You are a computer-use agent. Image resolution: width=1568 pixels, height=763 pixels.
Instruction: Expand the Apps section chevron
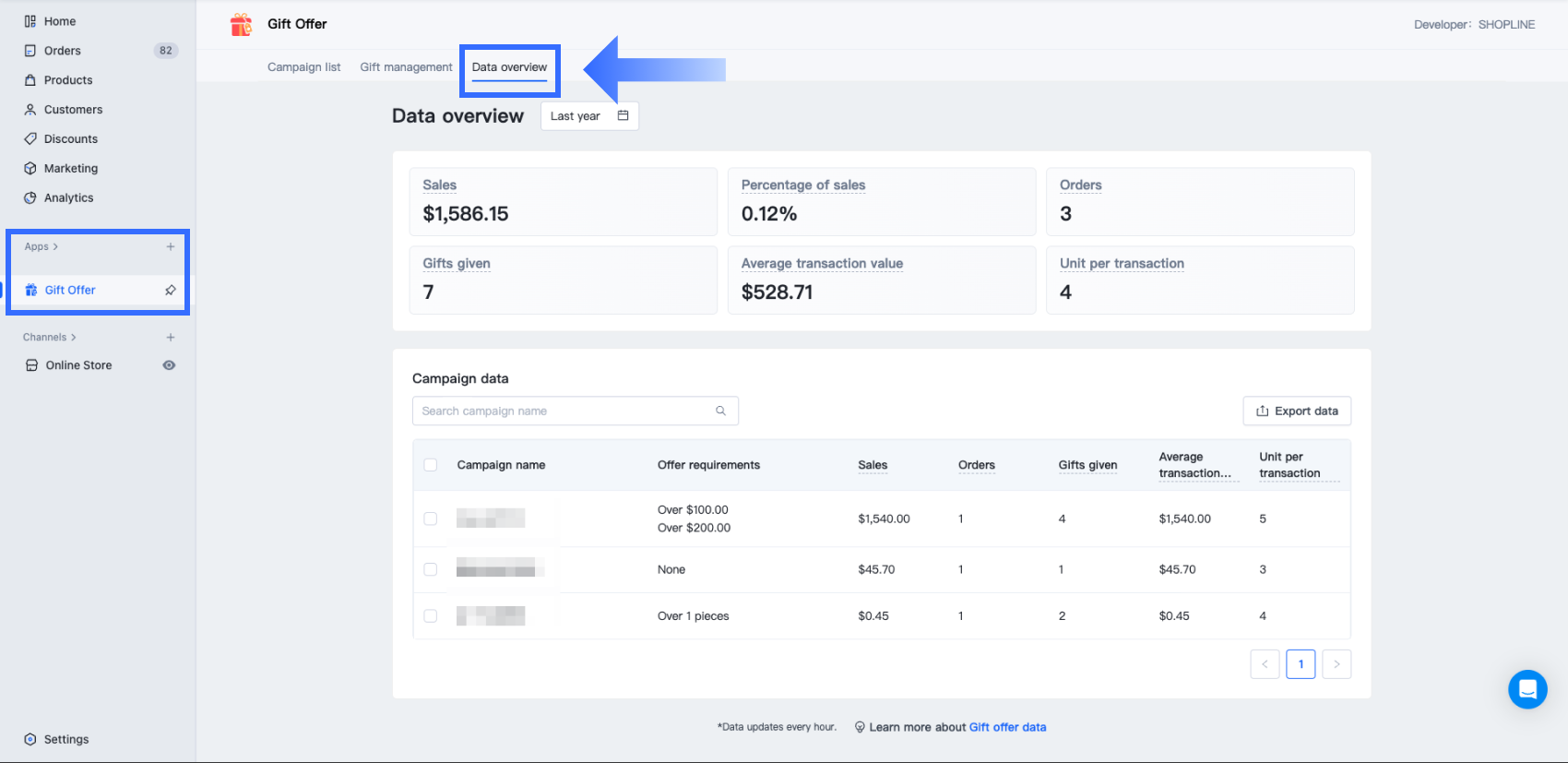click(55, 246)
